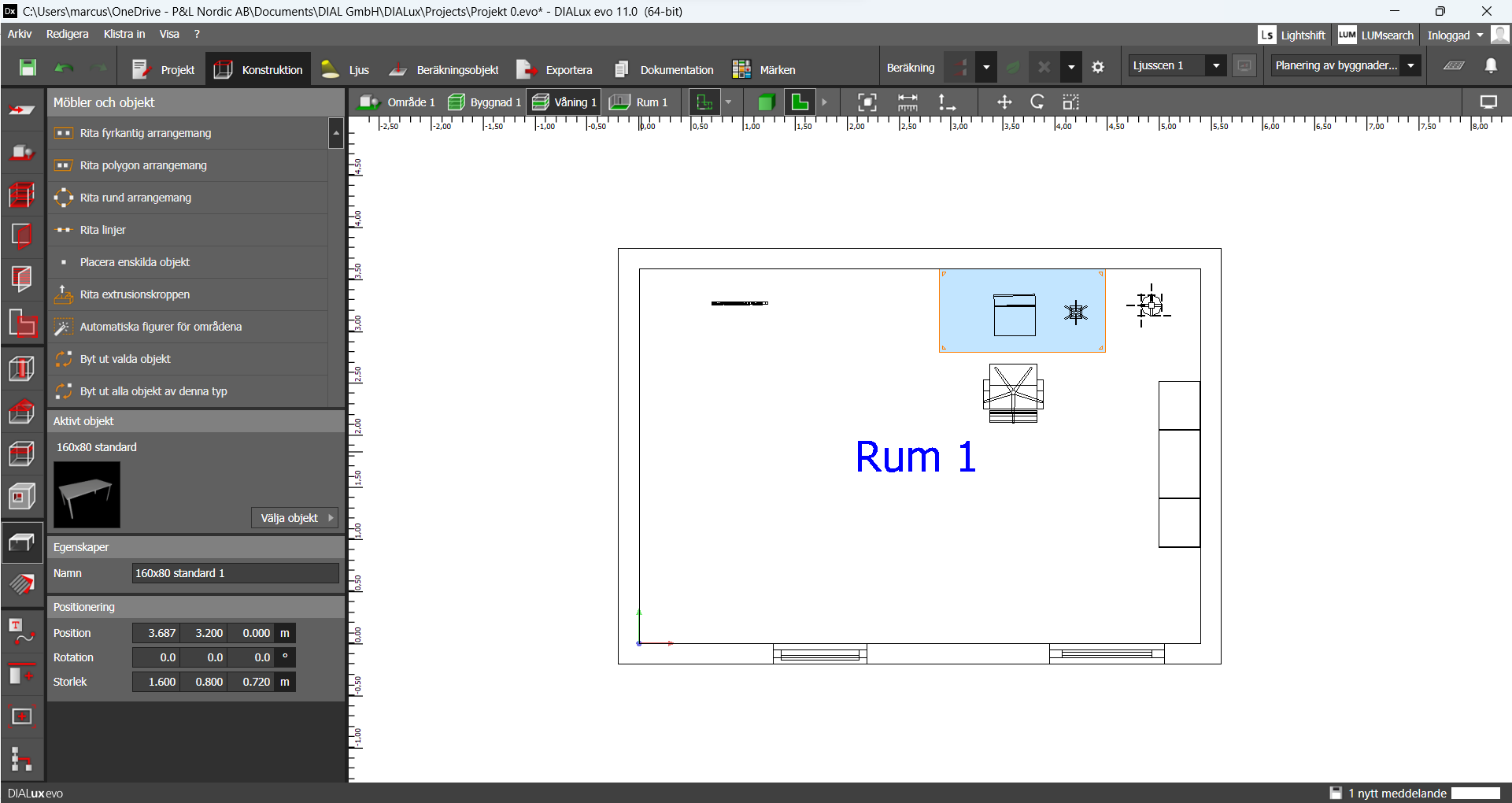The width and height of the screenshot is (1512, 803).
Task: Select the materials tool in sidebar
Action: [x=22, y=584]
